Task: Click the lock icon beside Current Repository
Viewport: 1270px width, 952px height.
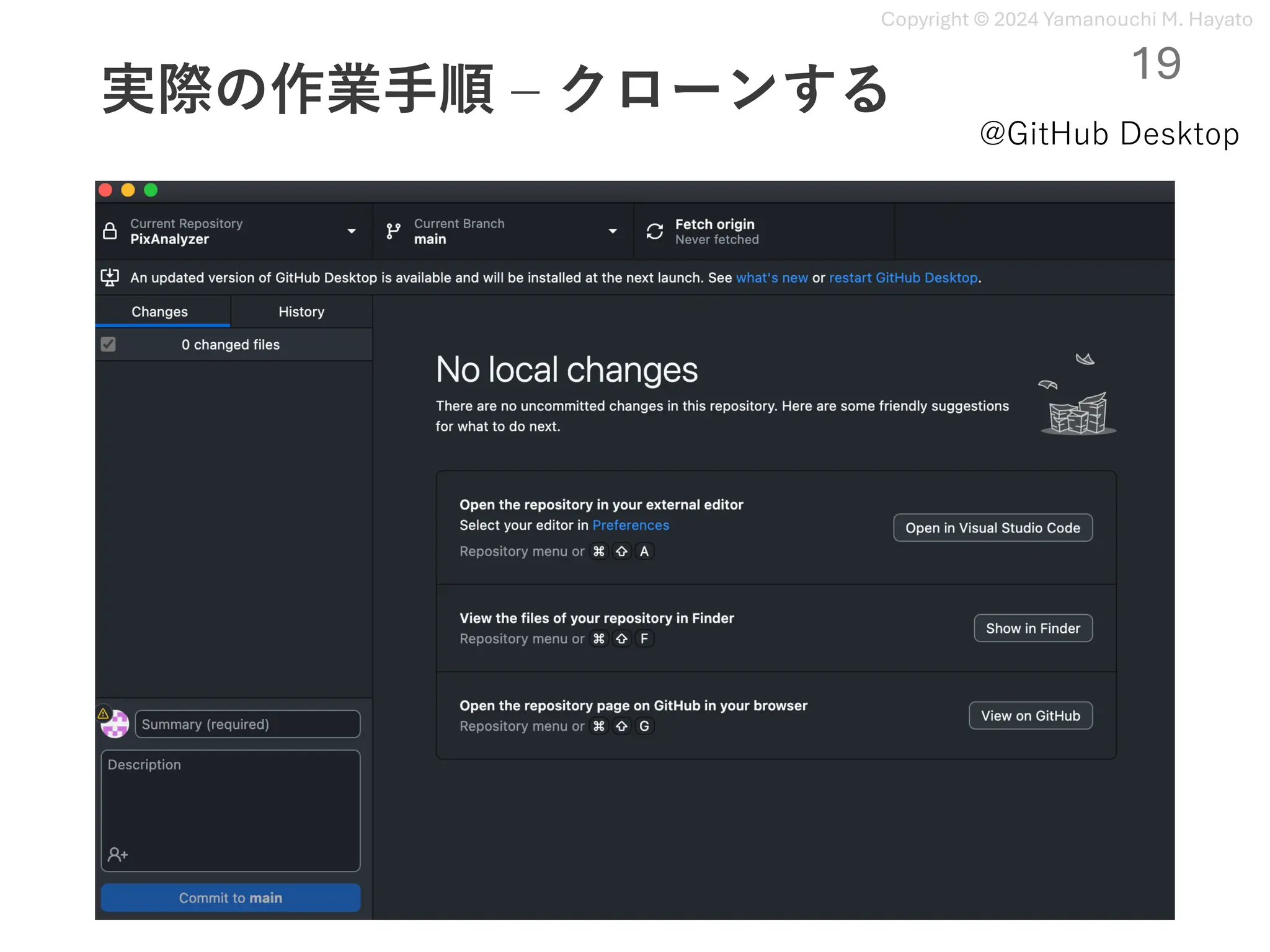Action: pos(110,231)
